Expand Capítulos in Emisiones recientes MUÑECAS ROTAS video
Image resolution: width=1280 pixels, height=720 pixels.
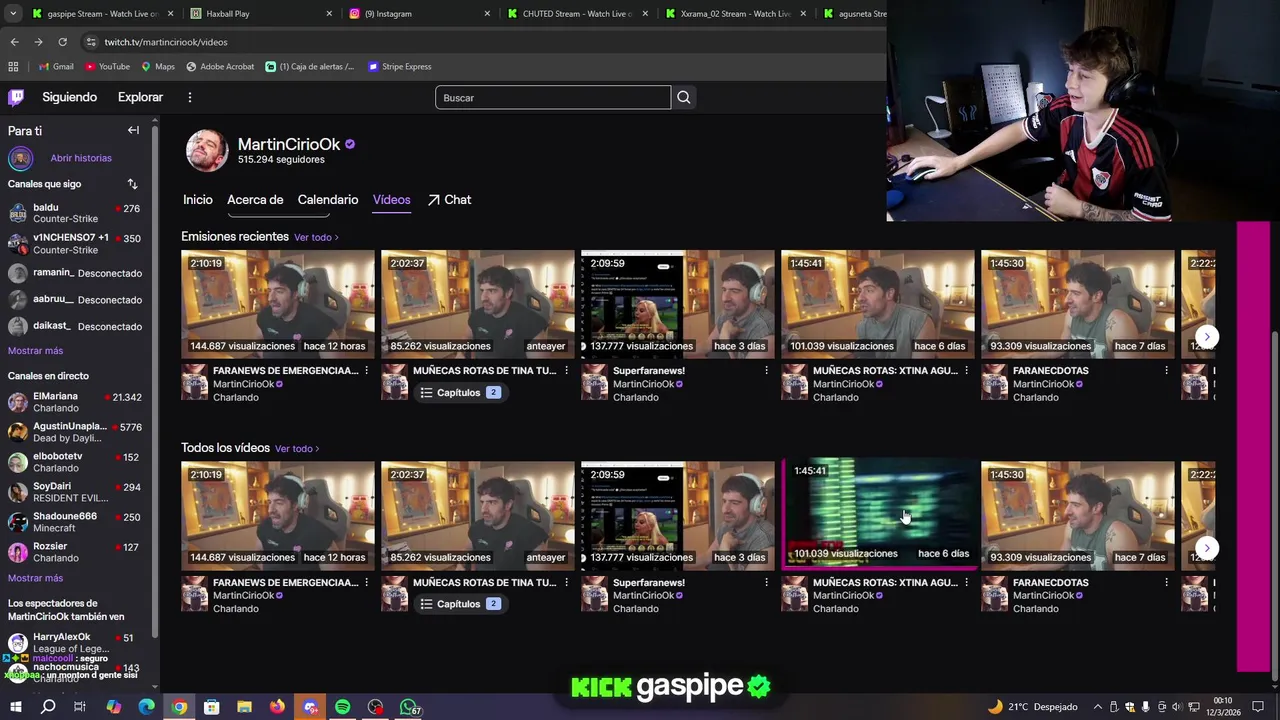460,393
